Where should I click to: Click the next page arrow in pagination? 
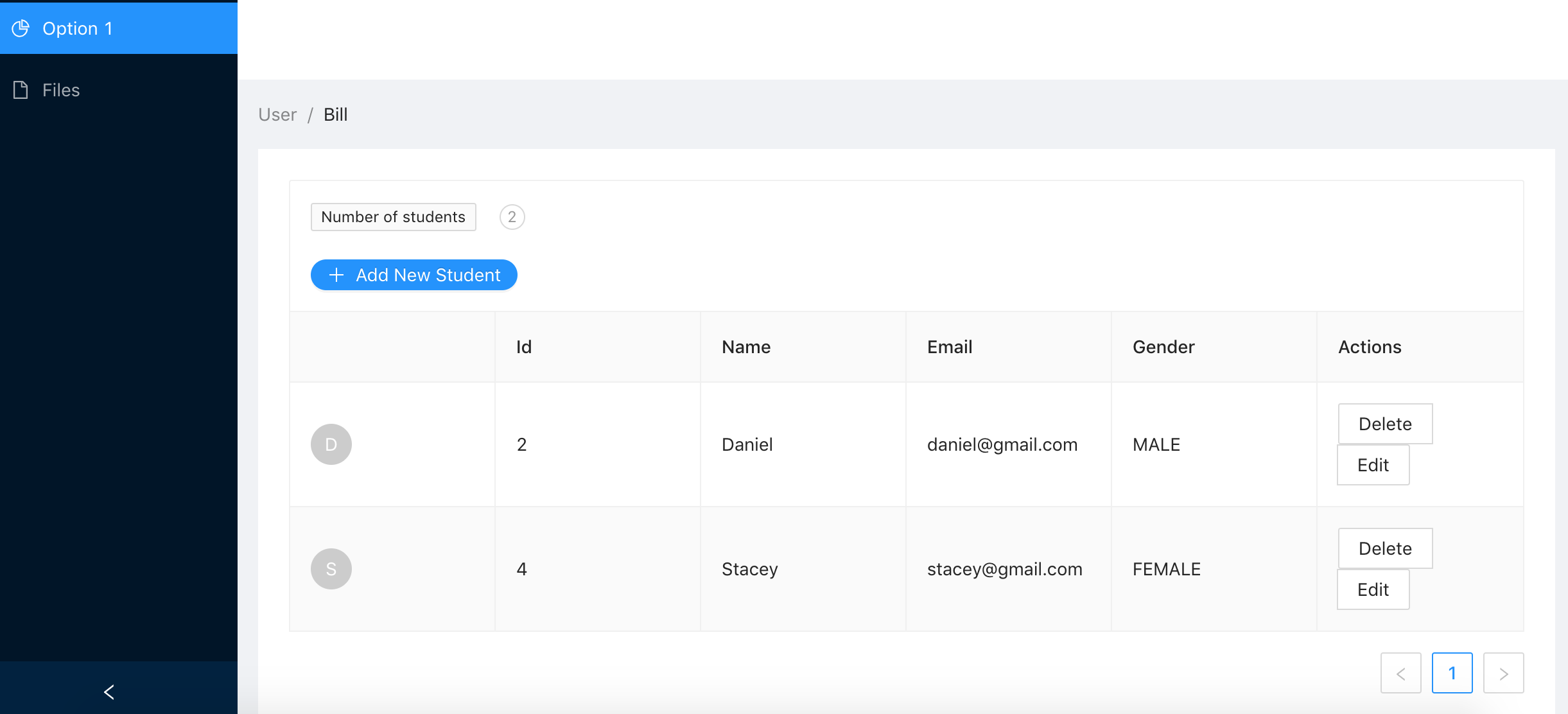(1503, 673)
